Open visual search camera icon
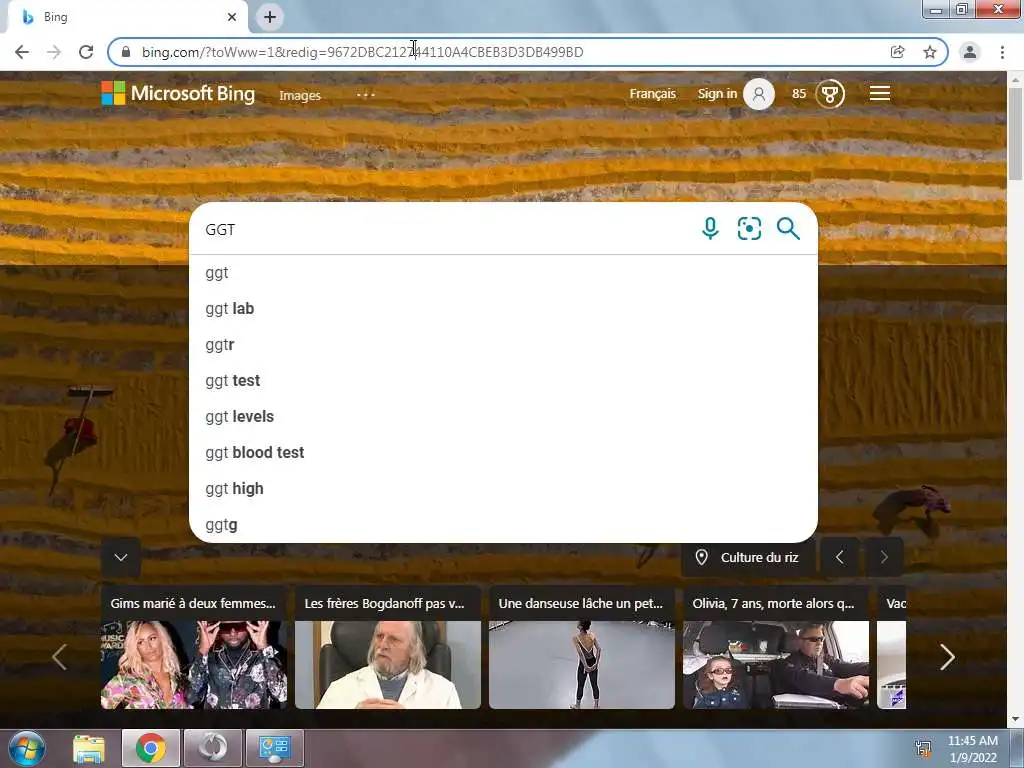1024x768 pixels. point(749,229)
